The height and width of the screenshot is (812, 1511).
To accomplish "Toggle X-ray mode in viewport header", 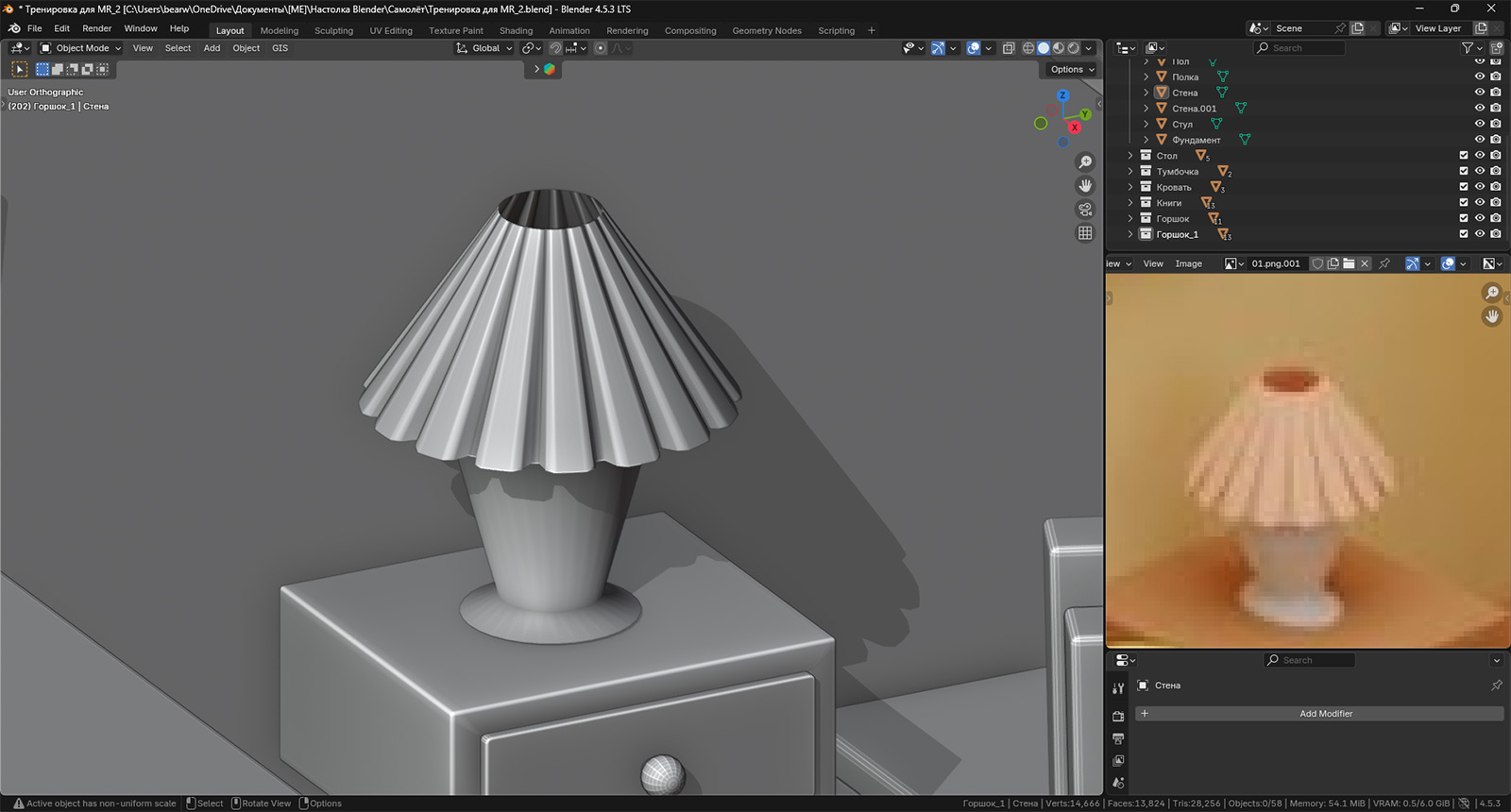I will click(1009, 48).
